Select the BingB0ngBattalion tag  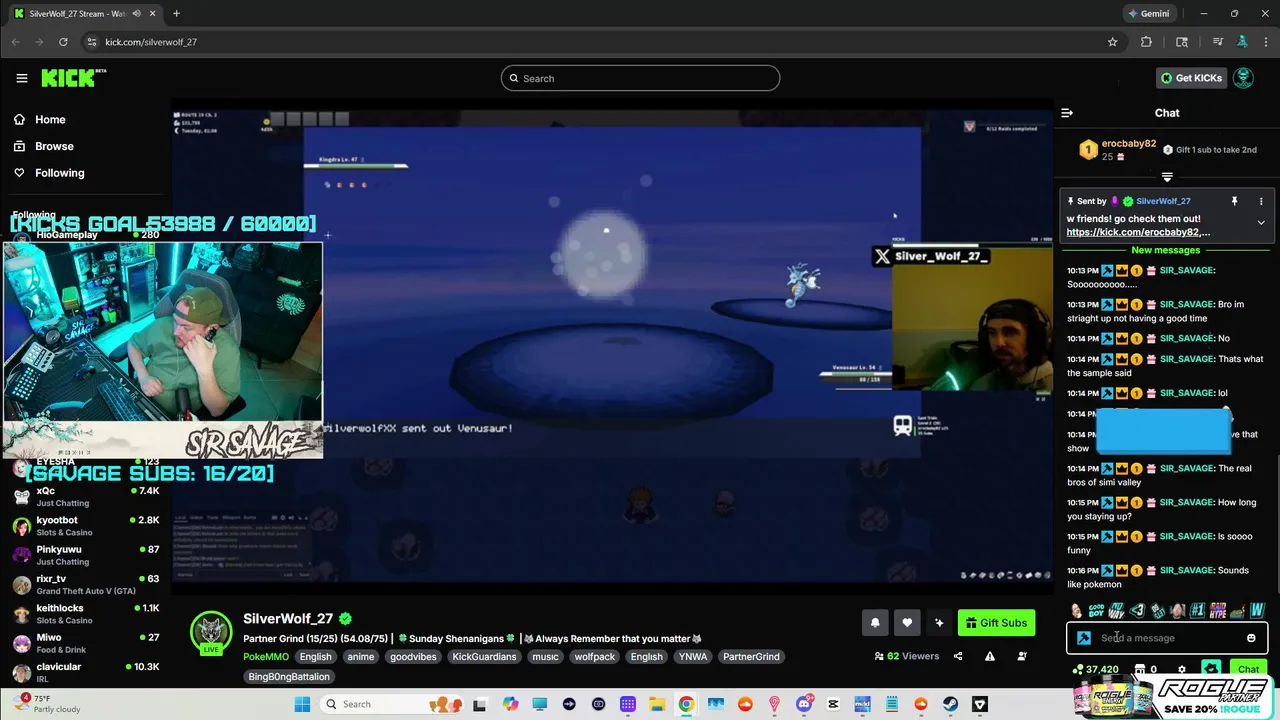click(289, 677)
